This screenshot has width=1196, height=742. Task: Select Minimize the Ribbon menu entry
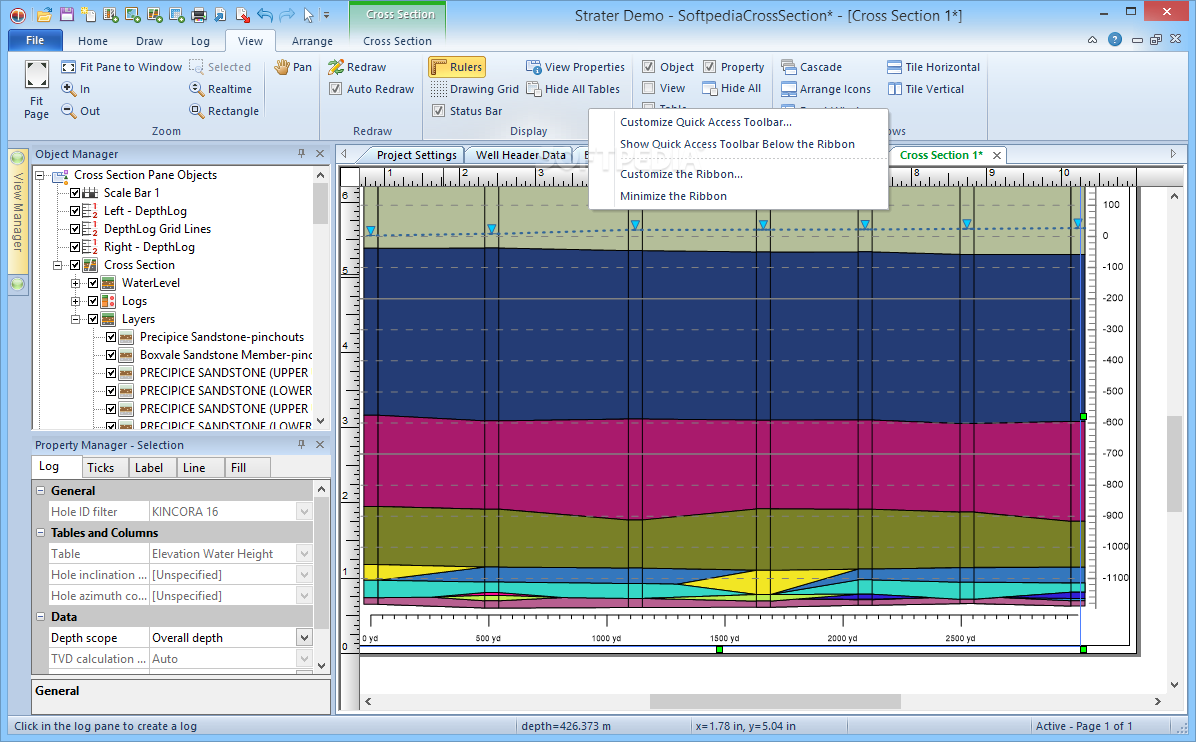pyautogui.click(x=673, y=196)
